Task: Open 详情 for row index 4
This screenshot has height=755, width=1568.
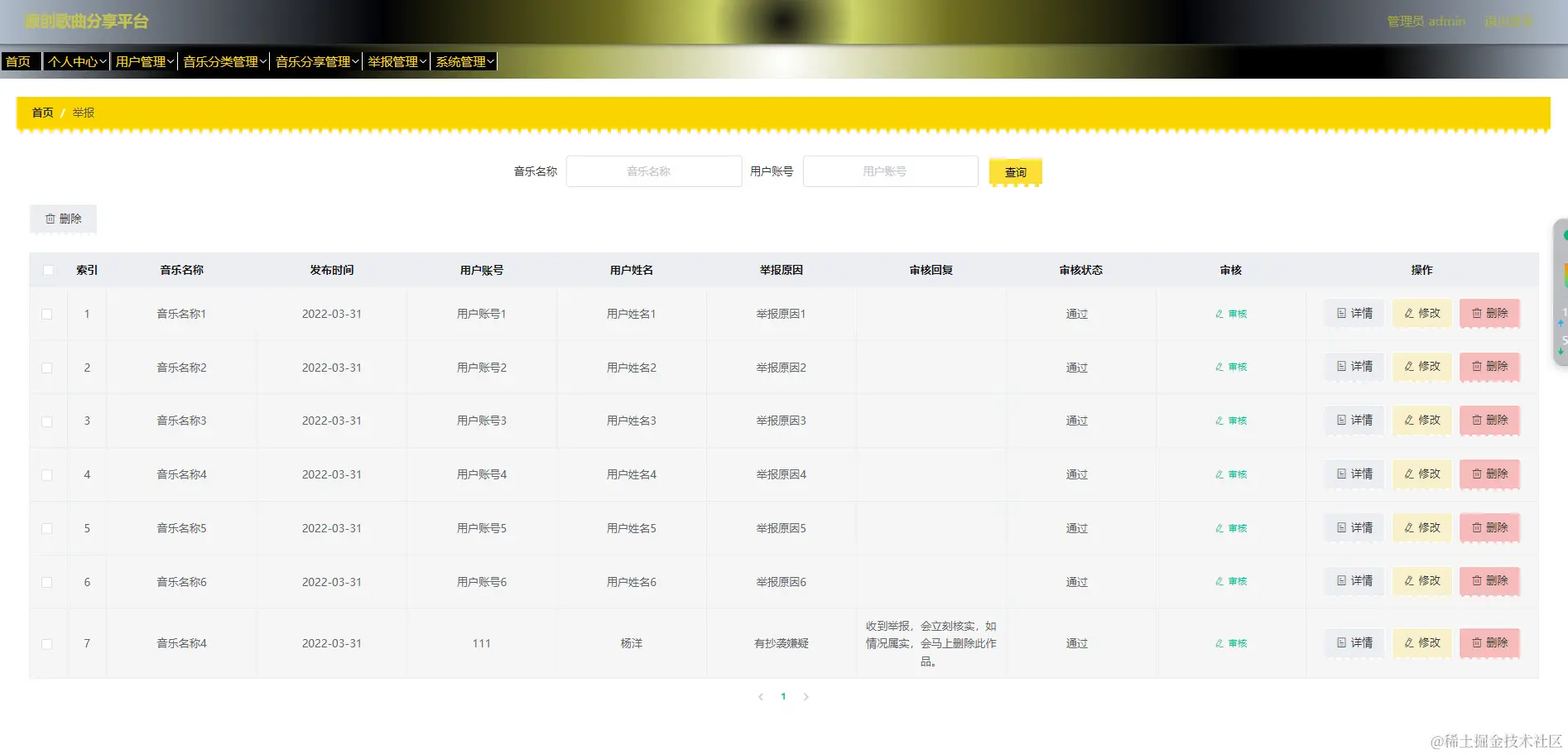Action: 1354,474
